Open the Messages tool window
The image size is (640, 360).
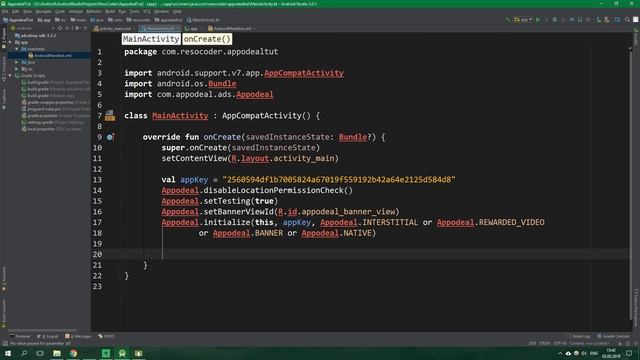pos(79,336)
